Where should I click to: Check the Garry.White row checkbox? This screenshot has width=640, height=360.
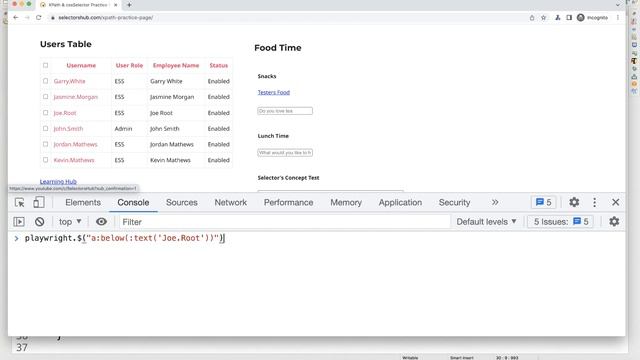click(x=45, y=81)
